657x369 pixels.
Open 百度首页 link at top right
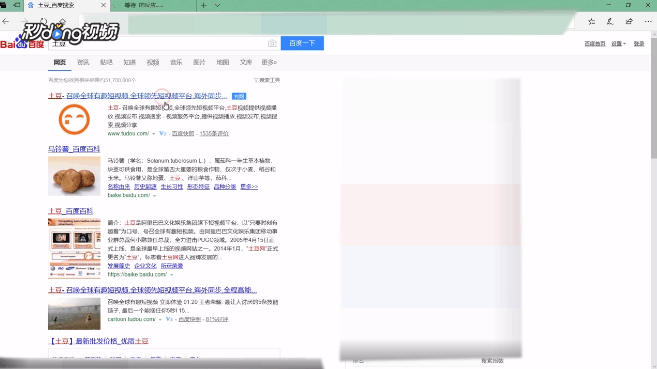point(595,44)
